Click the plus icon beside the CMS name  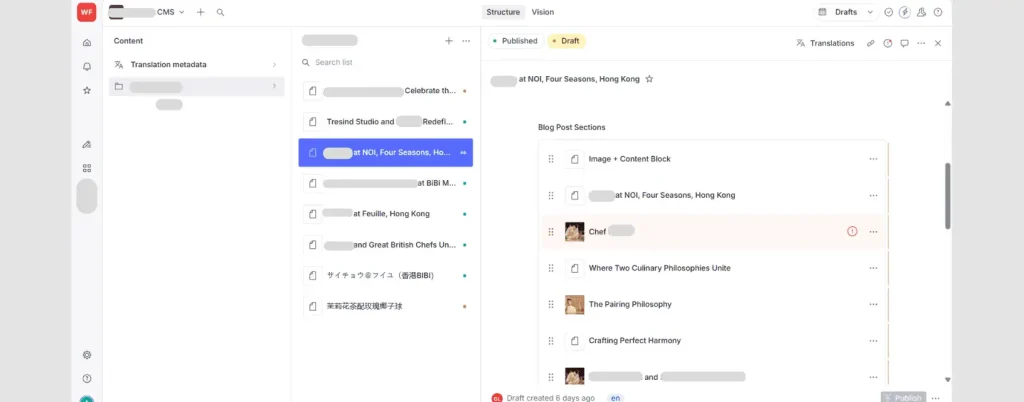coord(200,12)
